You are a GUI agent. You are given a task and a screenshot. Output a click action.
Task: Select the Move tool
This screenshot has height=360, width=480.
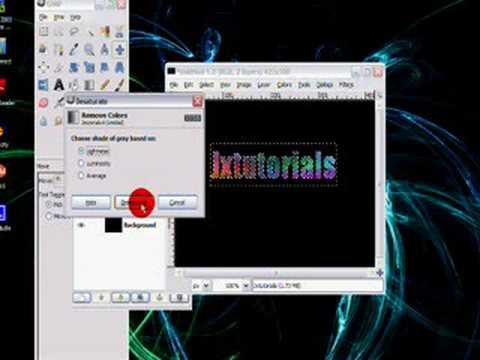coord(120,50)
